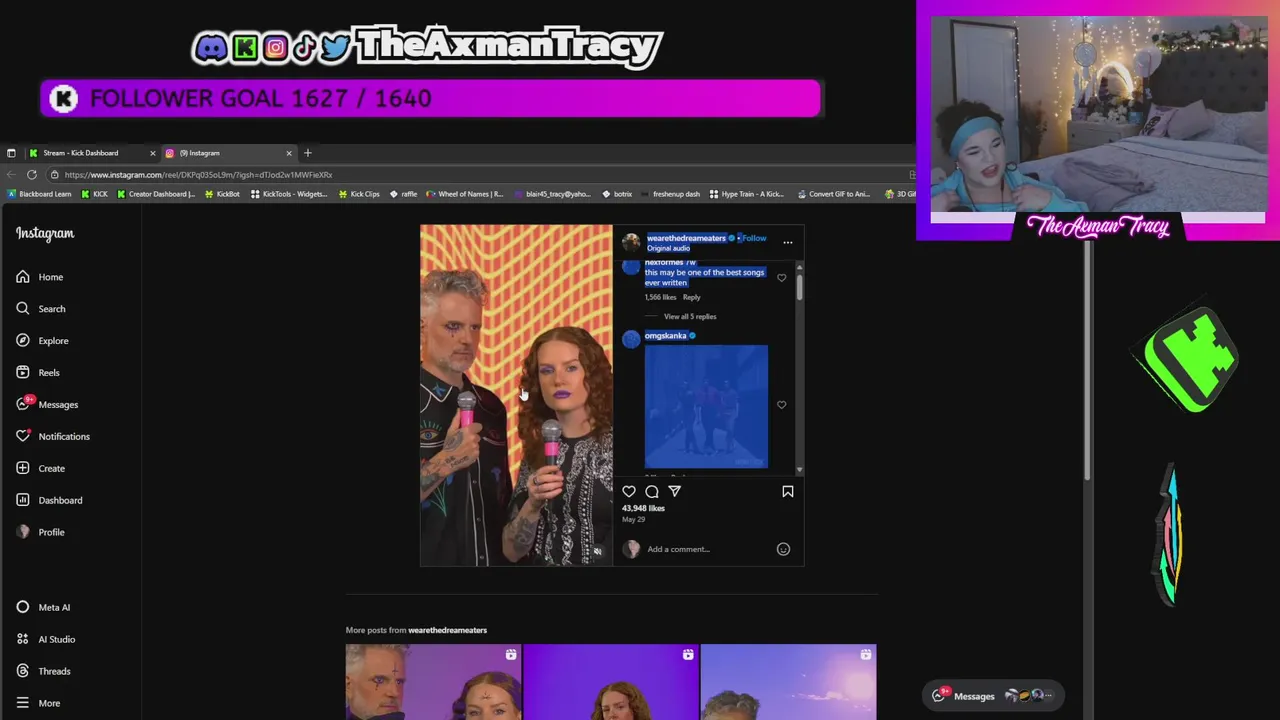
Task: Open the Hype Train bookmark
Action: pyautogui.click(x=747, y=194)
